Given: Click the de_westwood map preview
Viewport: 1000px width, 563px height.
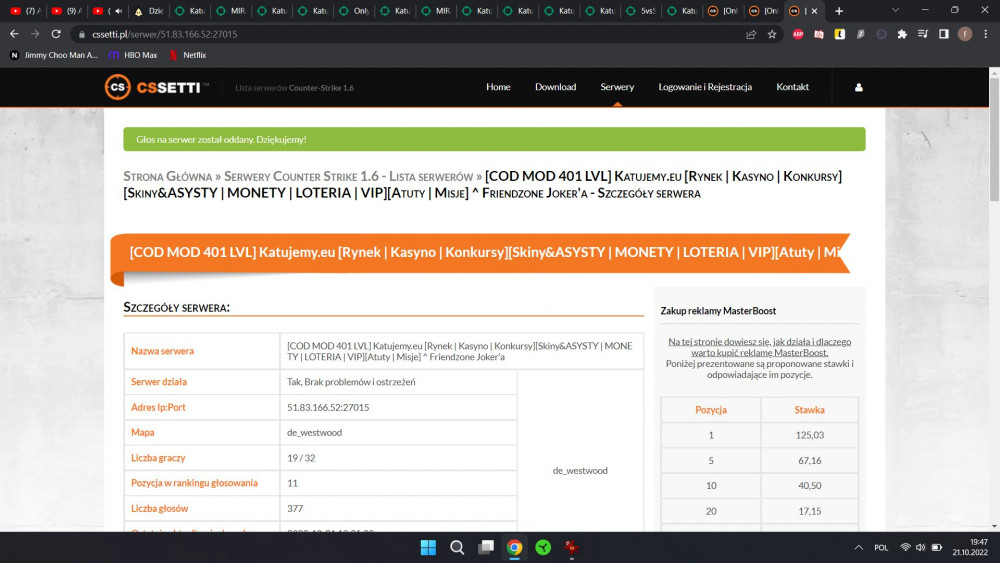Looking at the screenshot, I should [580, 471].
